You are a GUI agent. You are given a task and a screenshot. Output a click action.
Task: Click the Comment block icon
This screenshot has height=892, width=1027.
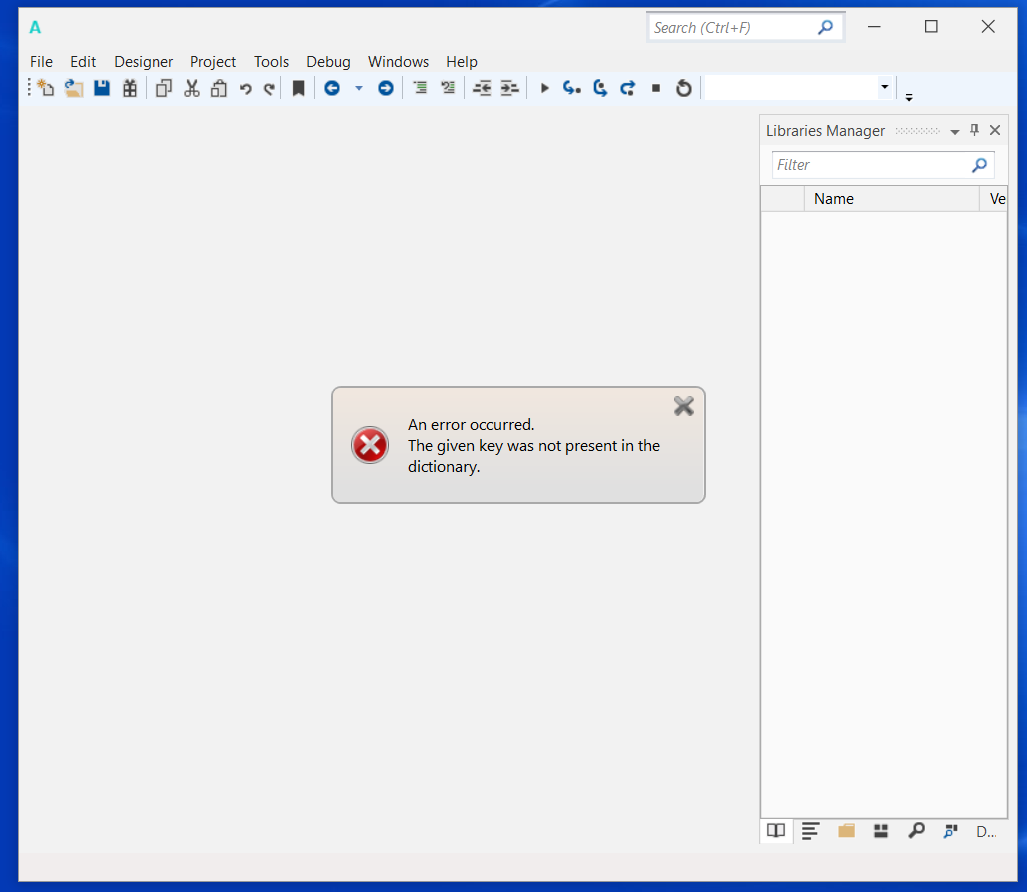pos(420,88)
